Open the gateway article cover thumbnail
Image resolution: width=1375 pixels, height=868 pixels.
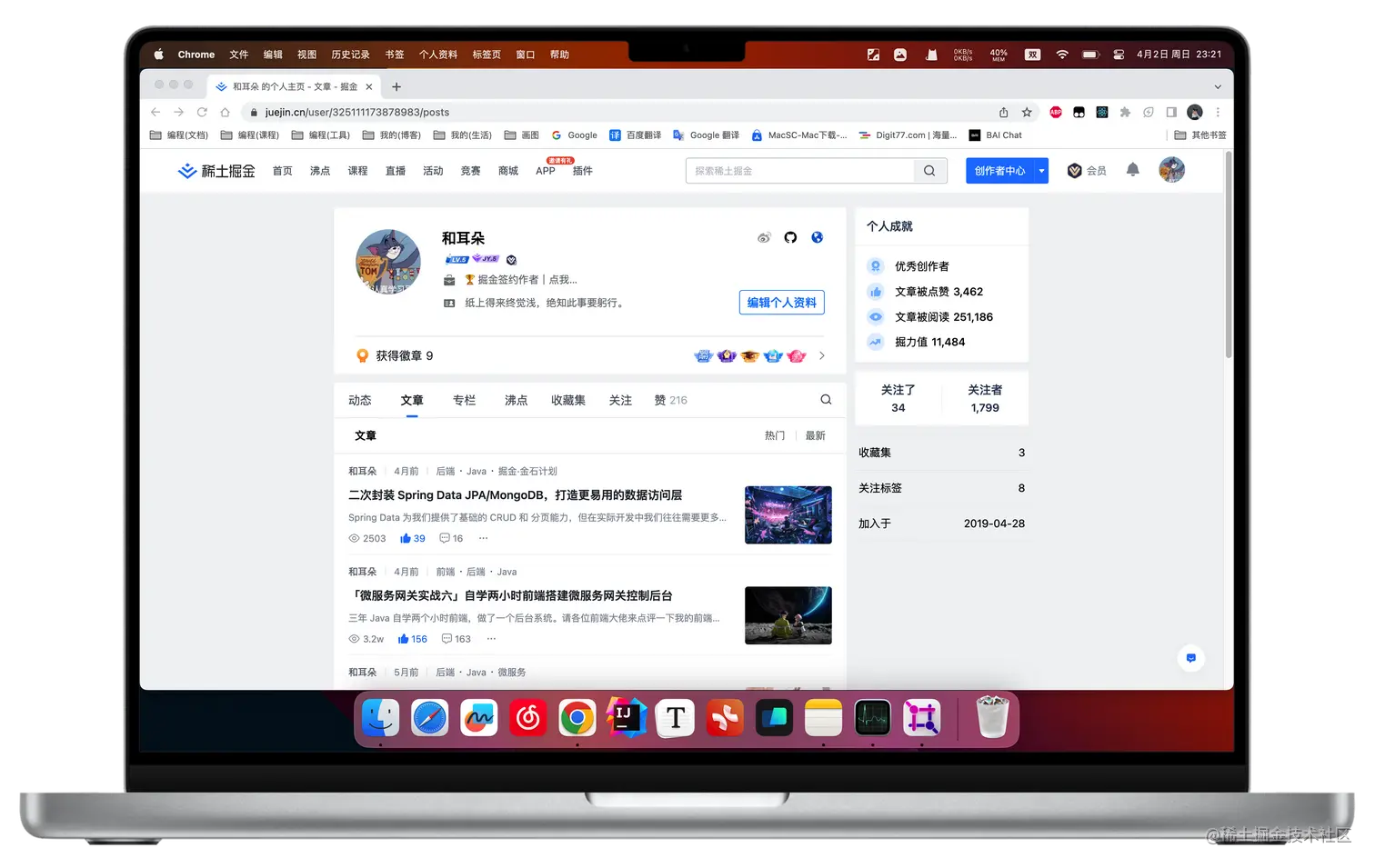[788, 615]
